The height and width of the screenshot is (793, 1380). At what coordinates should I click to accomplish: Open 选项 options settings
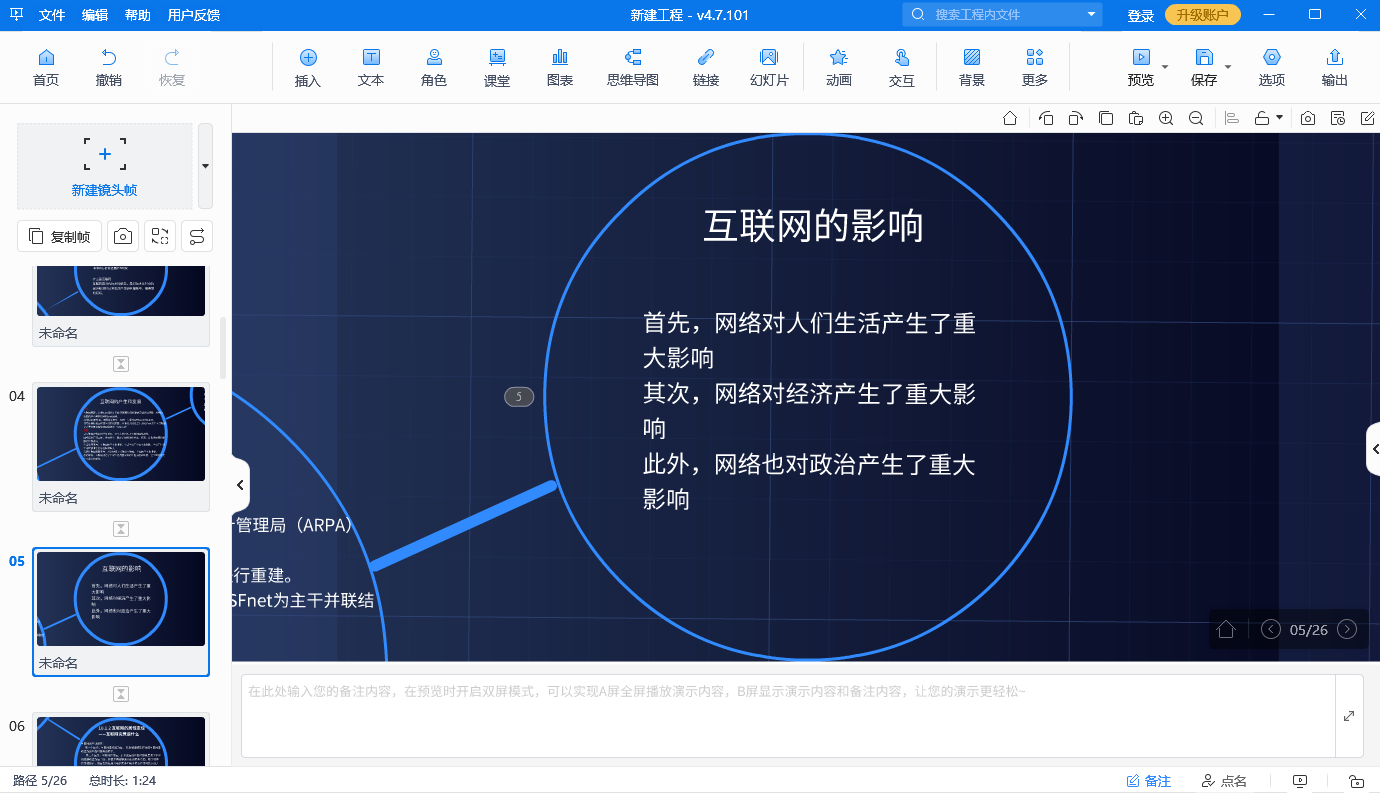coord(1272,68)
